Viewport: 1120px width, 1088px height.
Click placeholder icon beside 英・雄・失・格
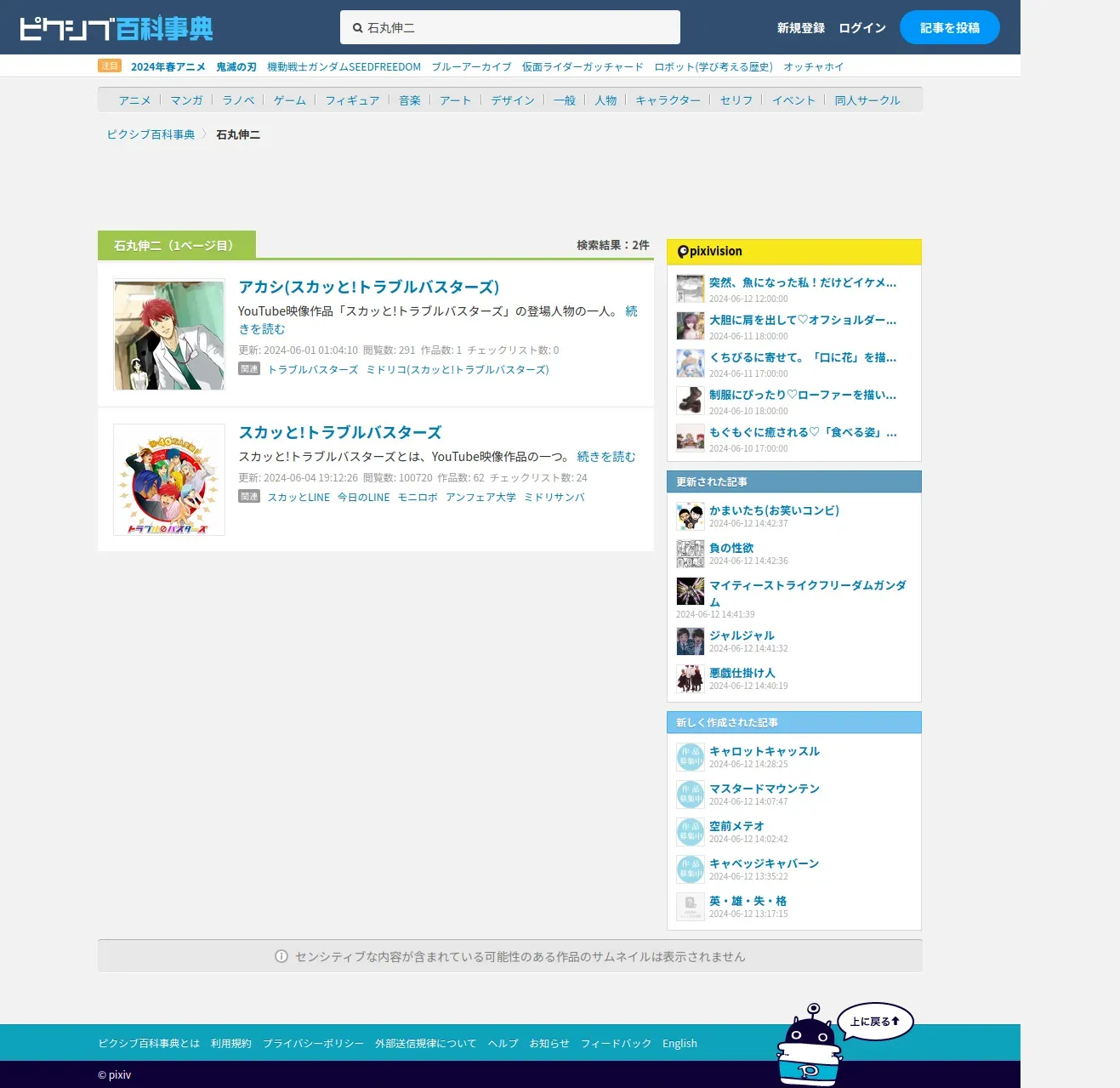[690, 907]
